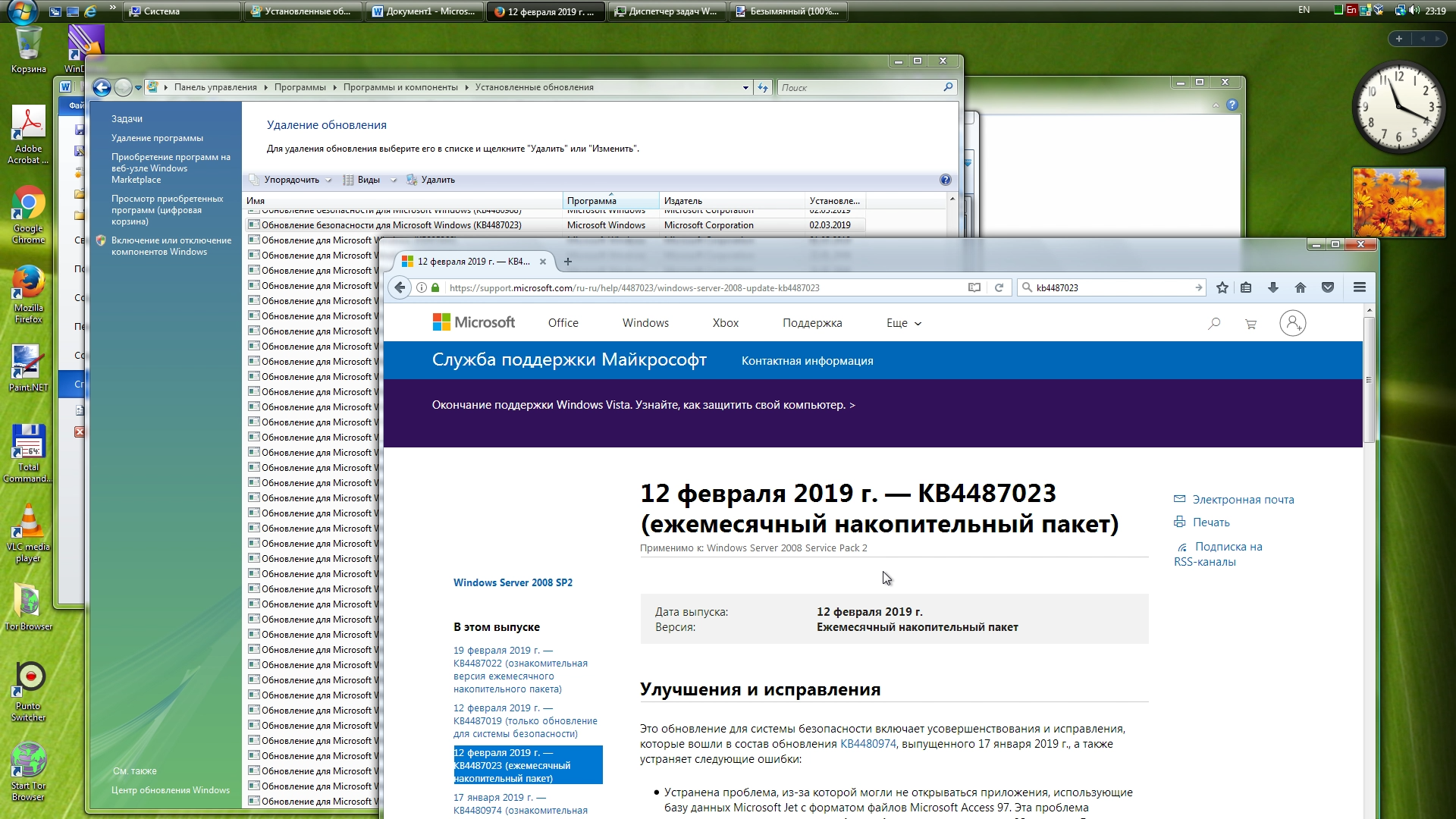The image size is (1456, 819).
Task: Open Mozilla Firefox desktop shortcut
Action: (28, 293)
